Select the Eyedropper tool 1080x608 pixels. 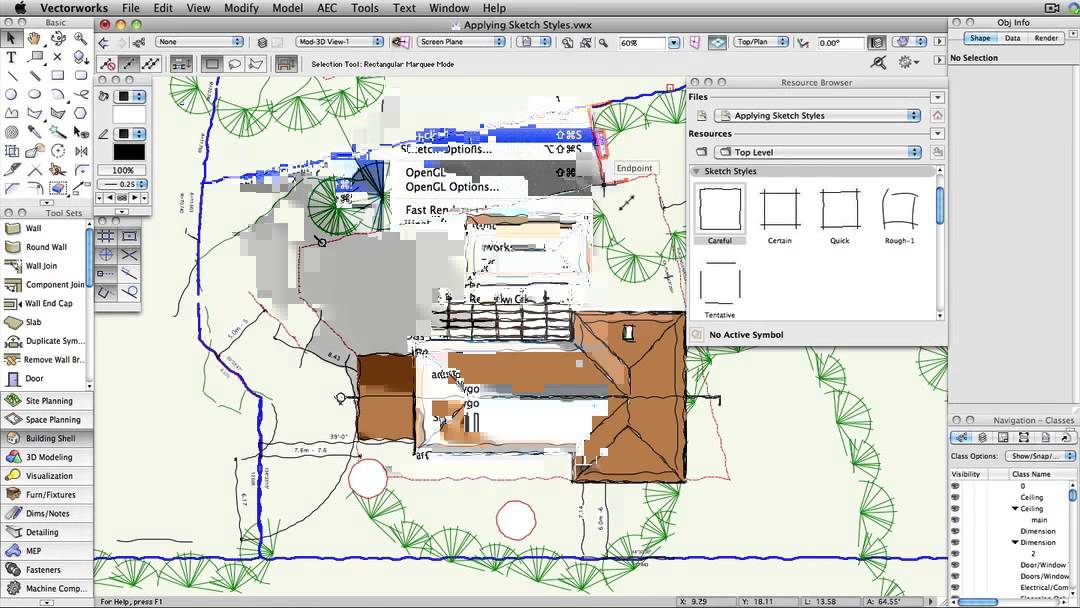coord(34,132)
